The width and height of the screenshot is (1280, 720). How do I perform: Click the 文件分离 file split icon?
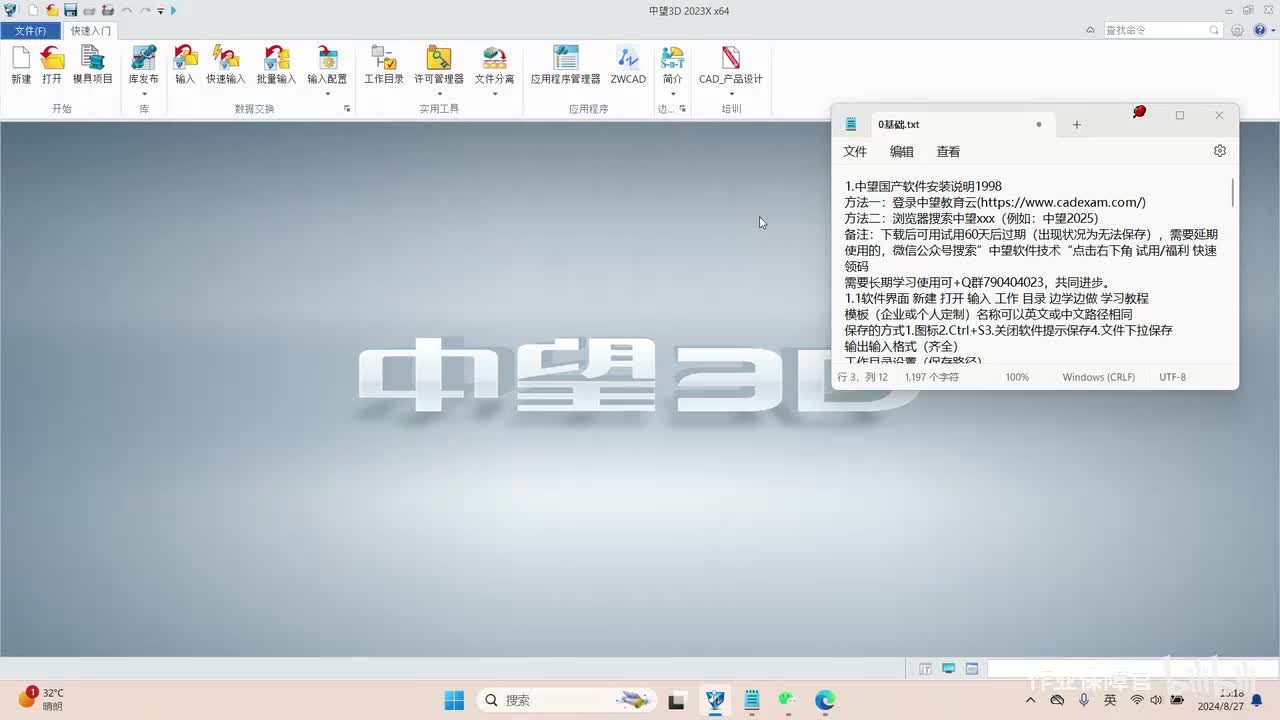pyautogui.click(x=494, y=58)
